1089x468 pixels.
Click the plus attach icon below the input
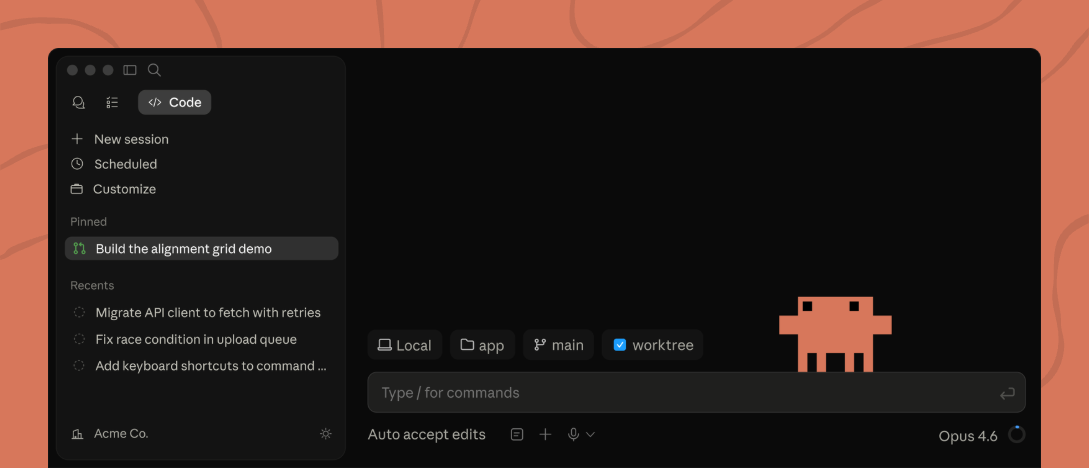(x=546, y=435)
